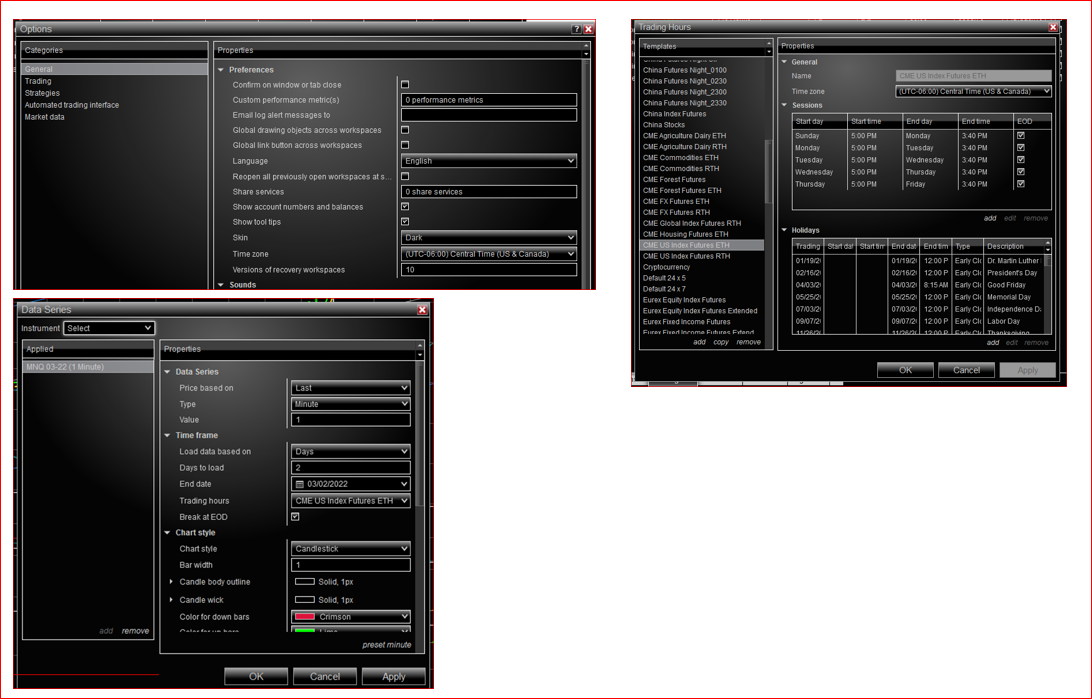Click the preset minute link in Data Series
Image resolution: width=1092 pixels, height=699 pixels.
coord(387,645)
